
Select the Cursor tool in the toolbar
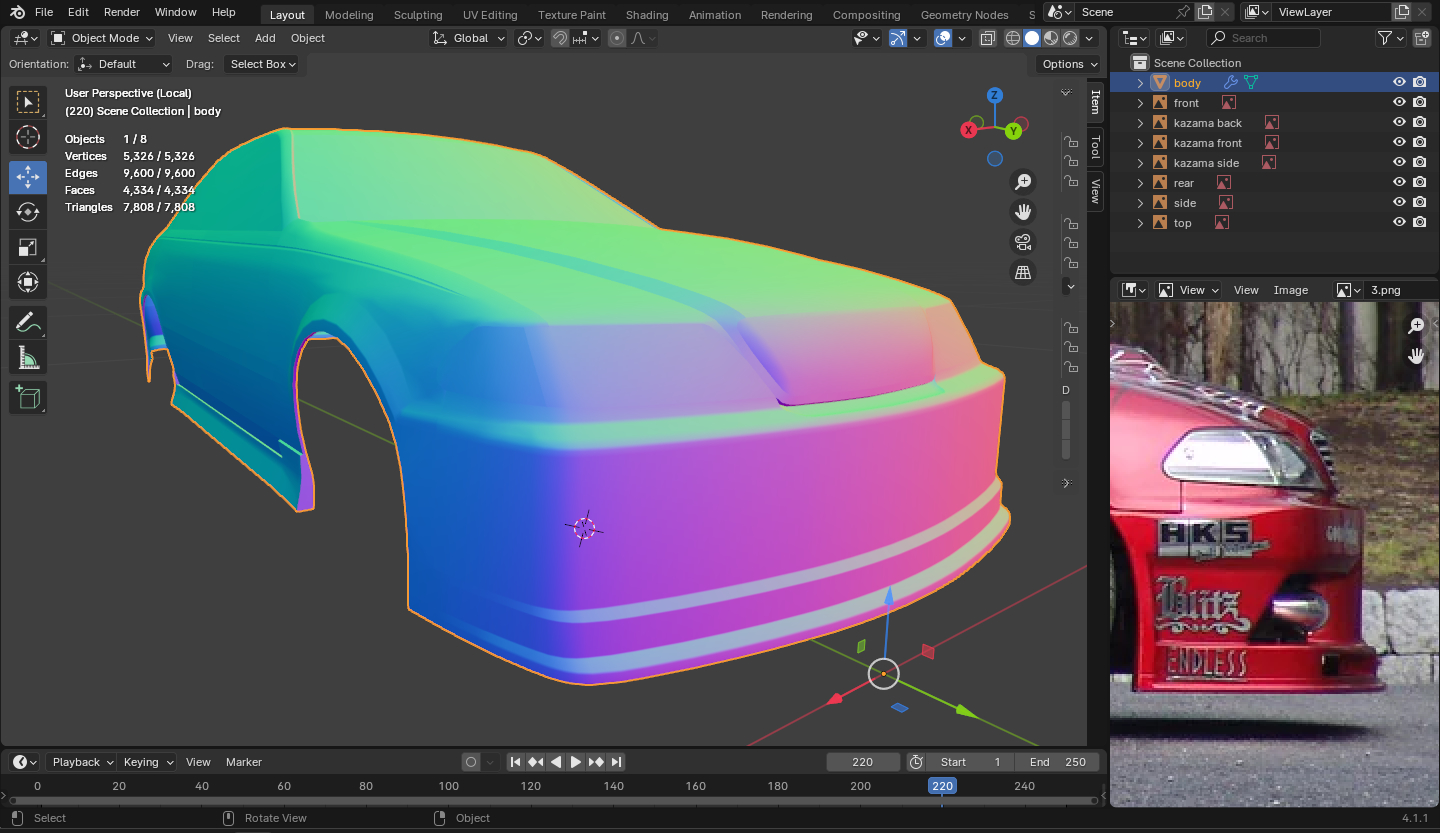[x=28, y=138]
